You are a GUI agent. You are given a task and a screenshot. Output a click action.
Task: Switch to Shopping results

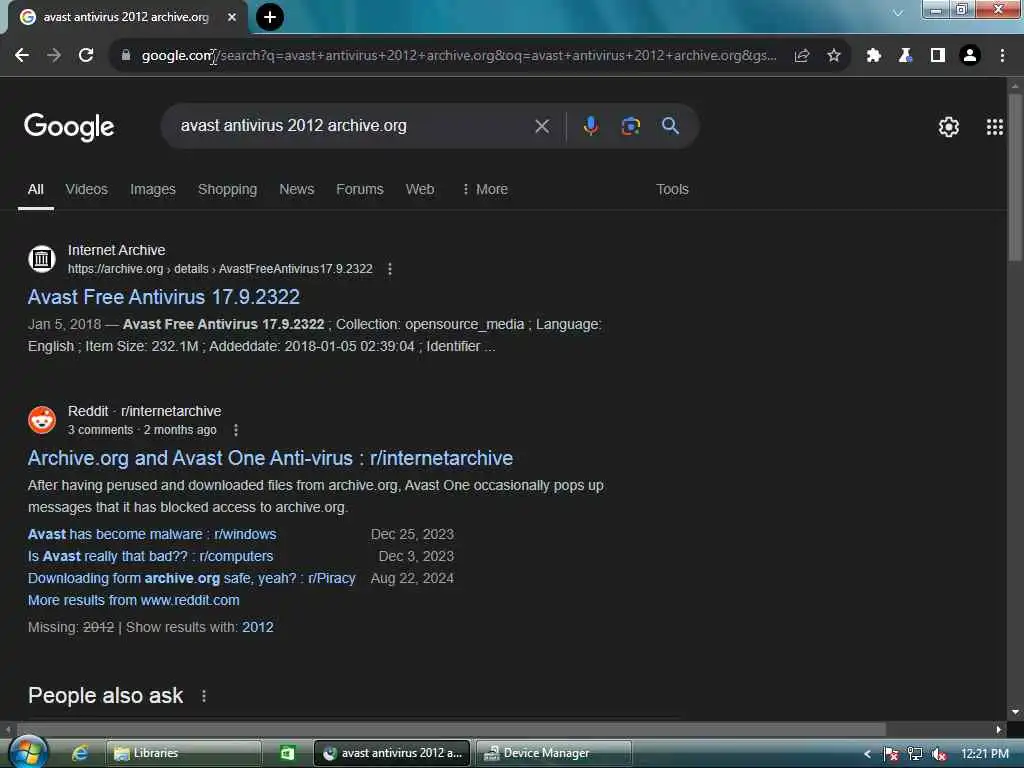pyautogui.click(x=227, y=189)
